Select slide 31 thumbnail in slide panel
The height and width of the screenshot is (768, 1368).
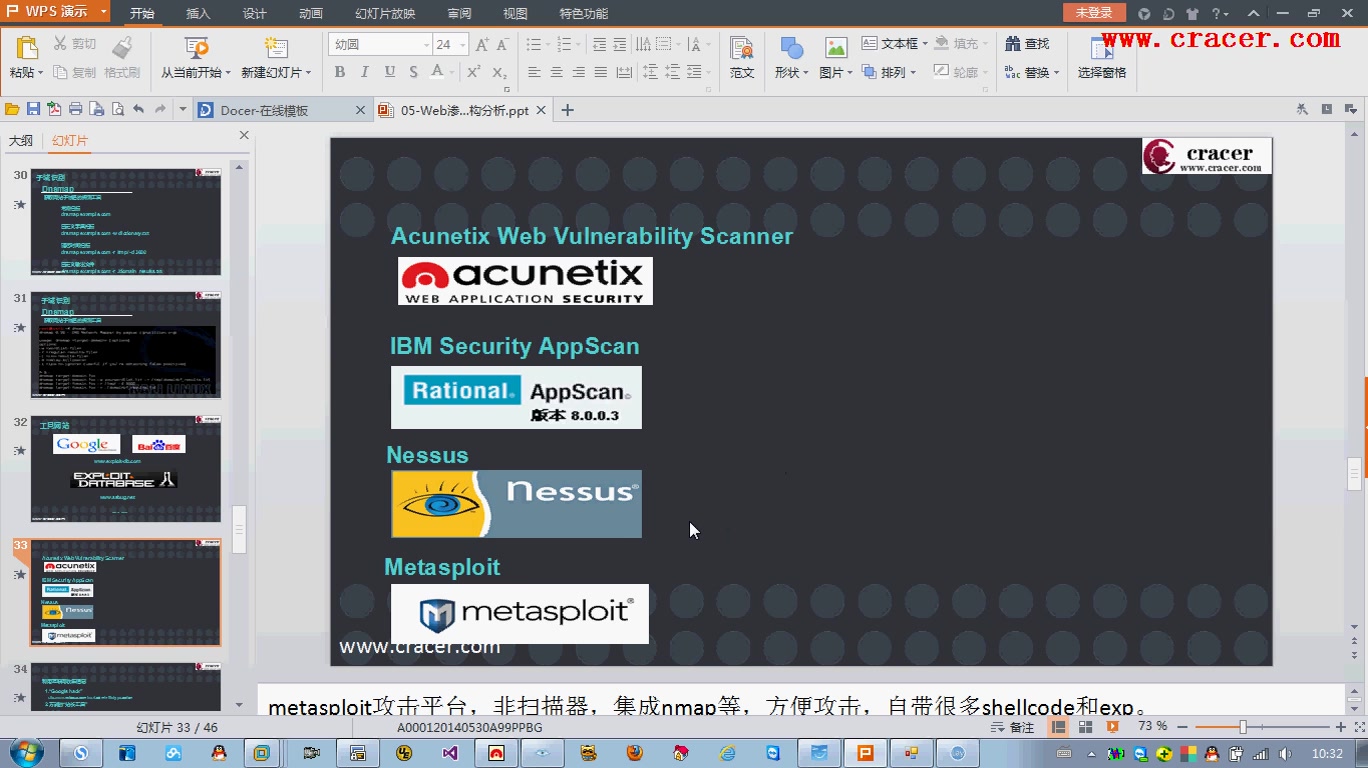pos(126,345)
